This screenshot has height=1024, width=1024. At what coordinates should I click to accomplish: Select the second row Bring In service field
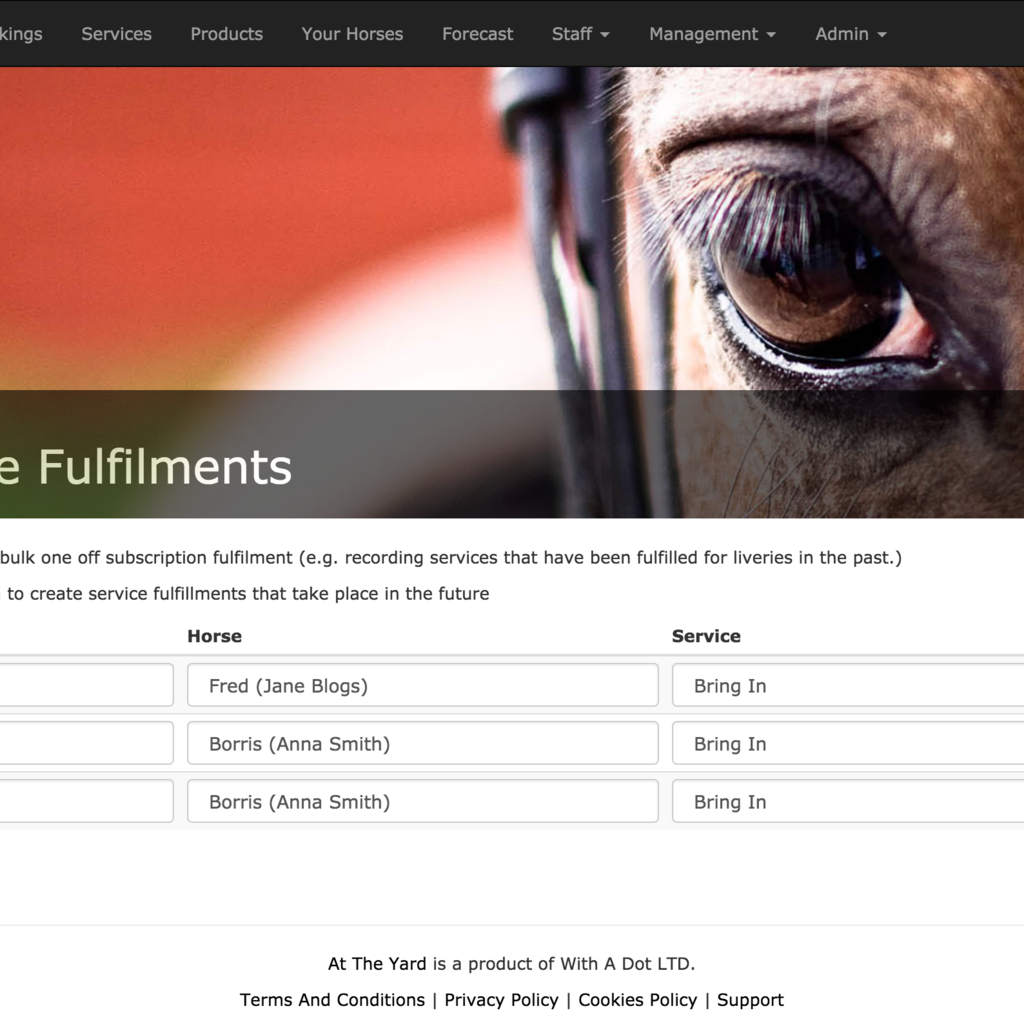pos(848,743)
